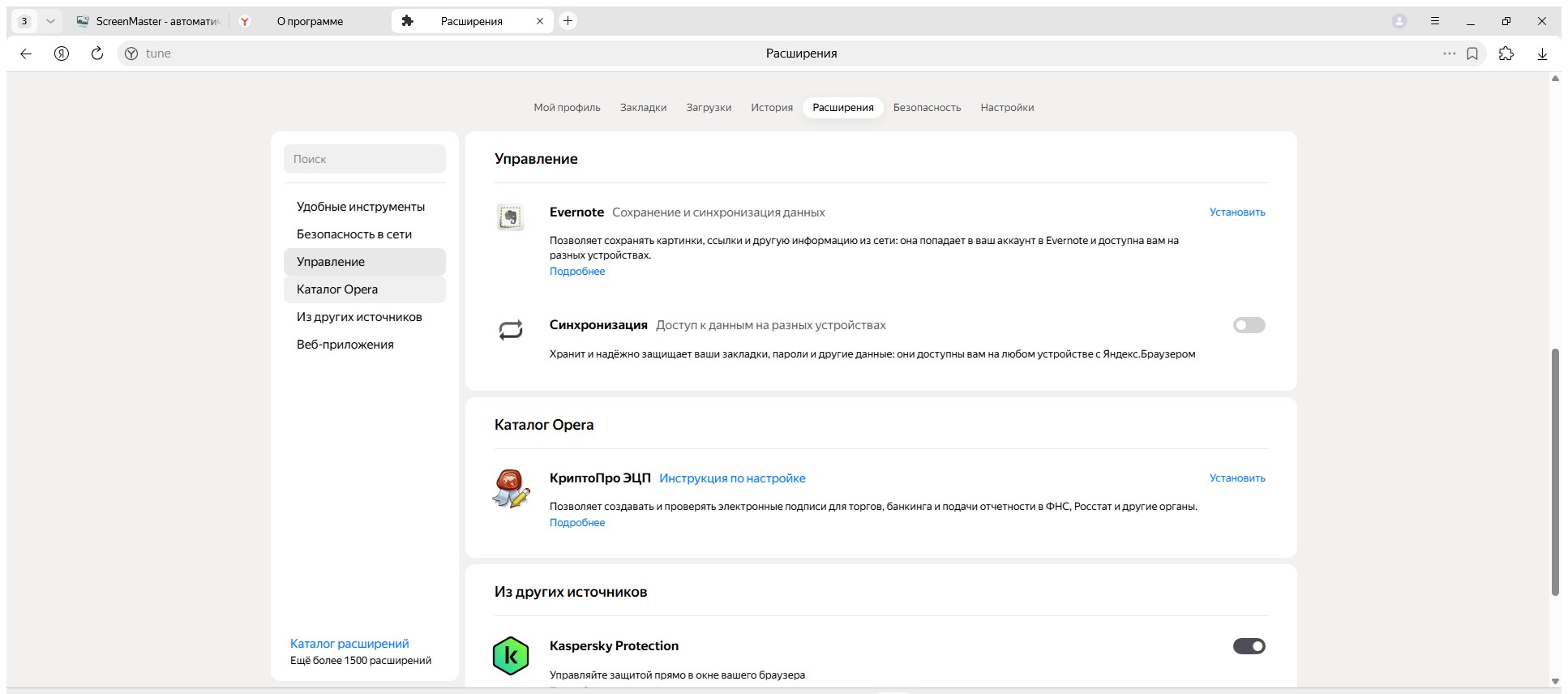Click the КриптоПро ЭЦП icon
The image size is (1568, 694).
[x=511, y=488]
